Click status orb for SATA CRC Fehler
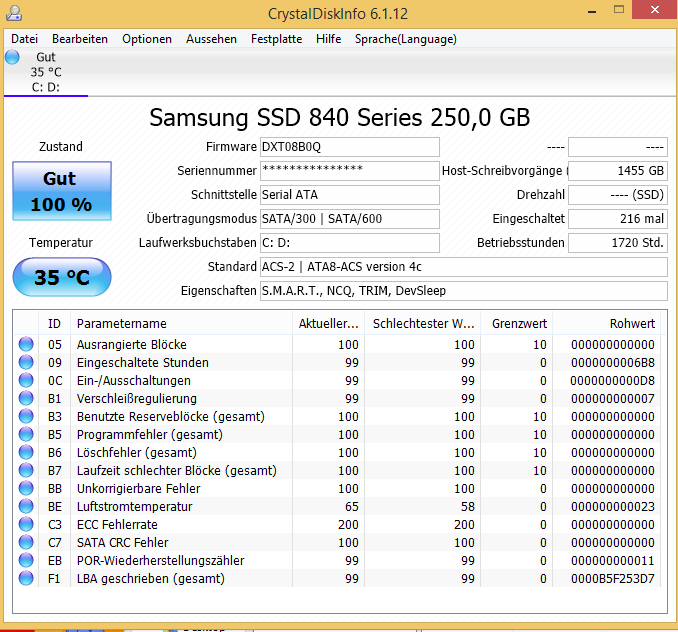The image size is (678, 632). point(26,543)
